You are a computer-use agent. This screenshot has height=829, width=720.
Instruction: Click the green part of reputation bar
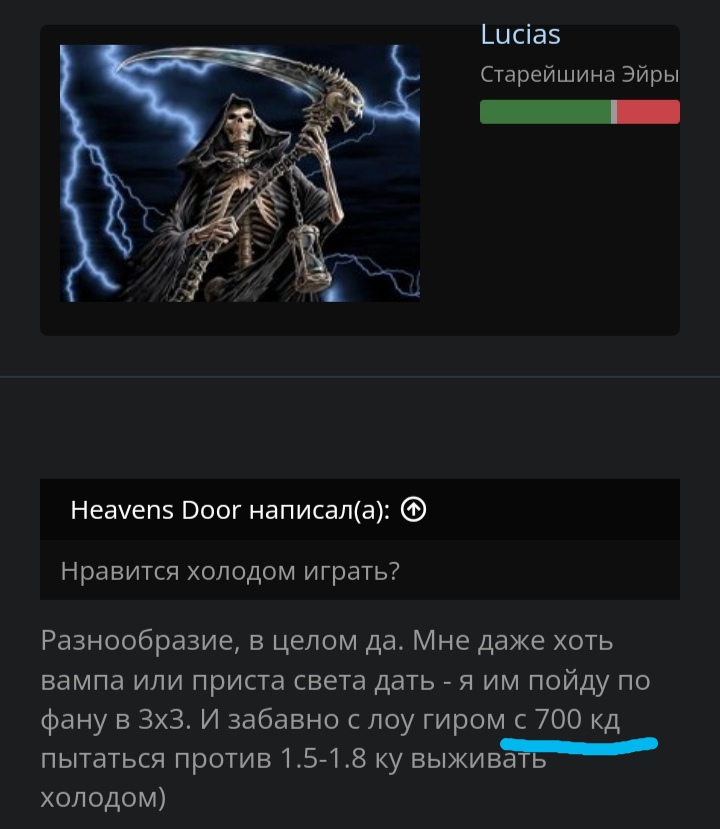545,112
